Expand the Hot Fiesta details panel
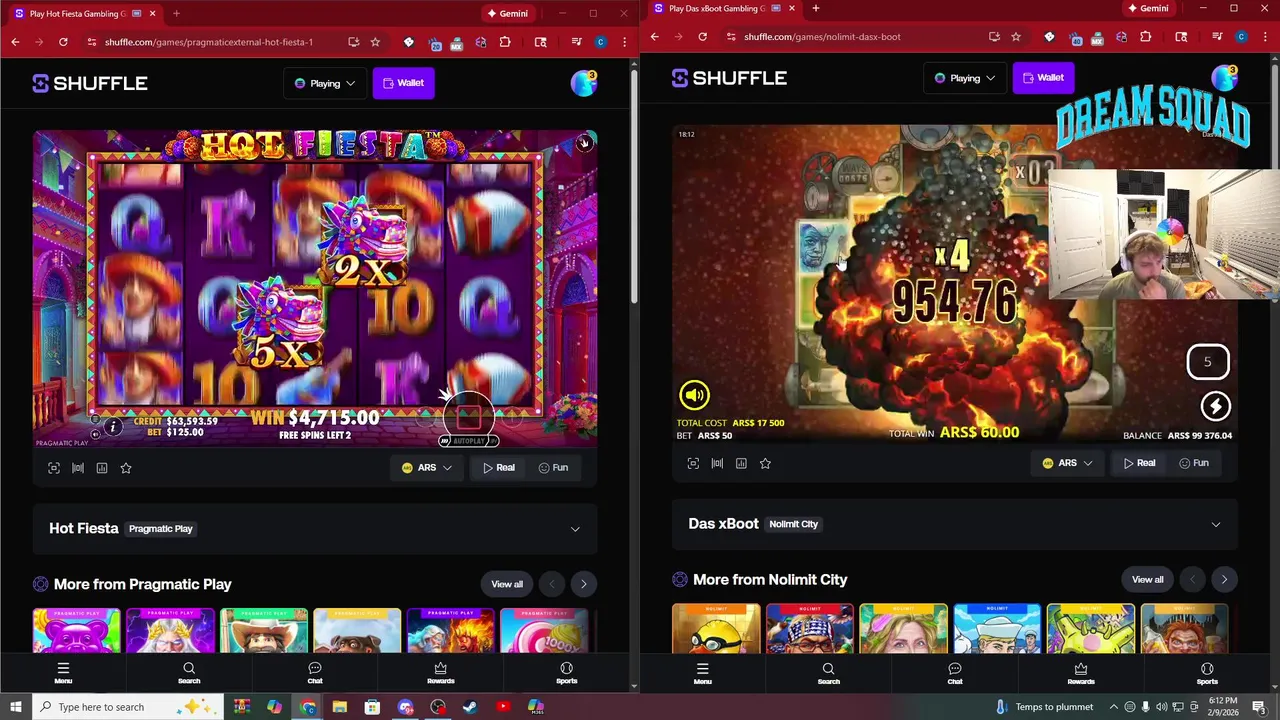 575,529
